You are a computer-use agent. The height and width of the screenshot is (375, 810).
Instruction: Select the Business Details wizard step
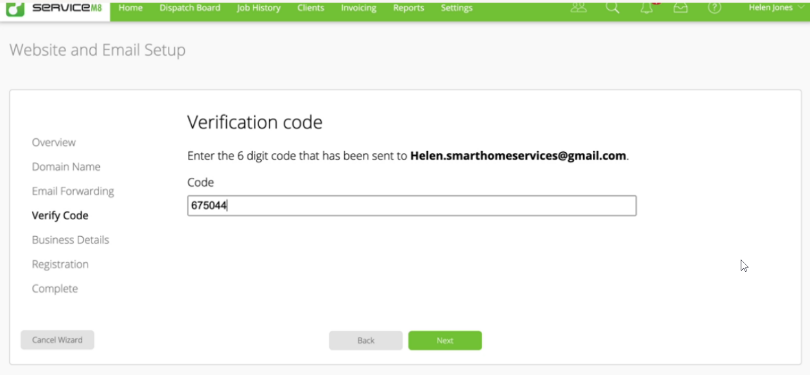point(70,240)
